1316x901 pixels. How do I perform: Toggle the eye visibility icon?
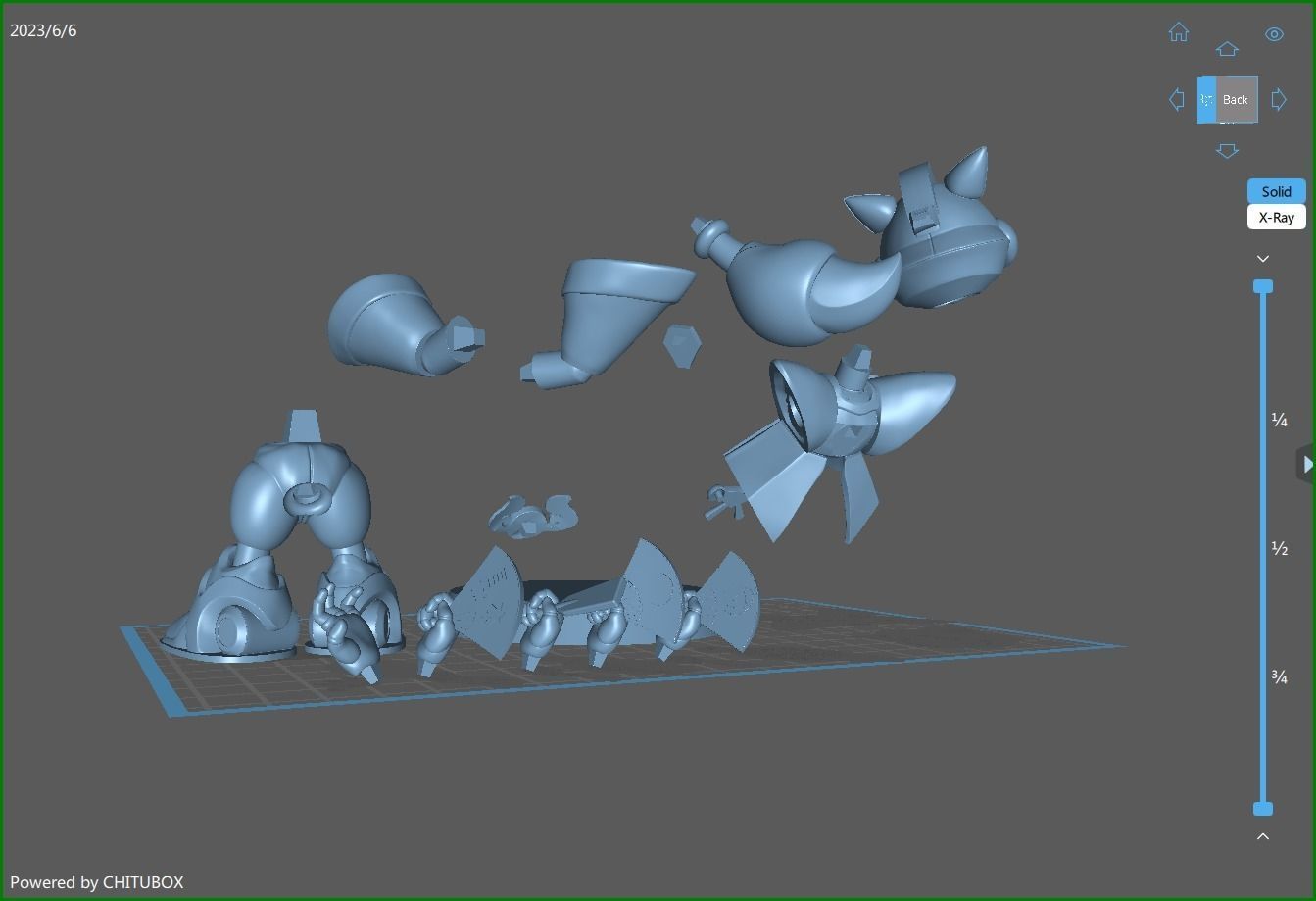click(1274, 34)
